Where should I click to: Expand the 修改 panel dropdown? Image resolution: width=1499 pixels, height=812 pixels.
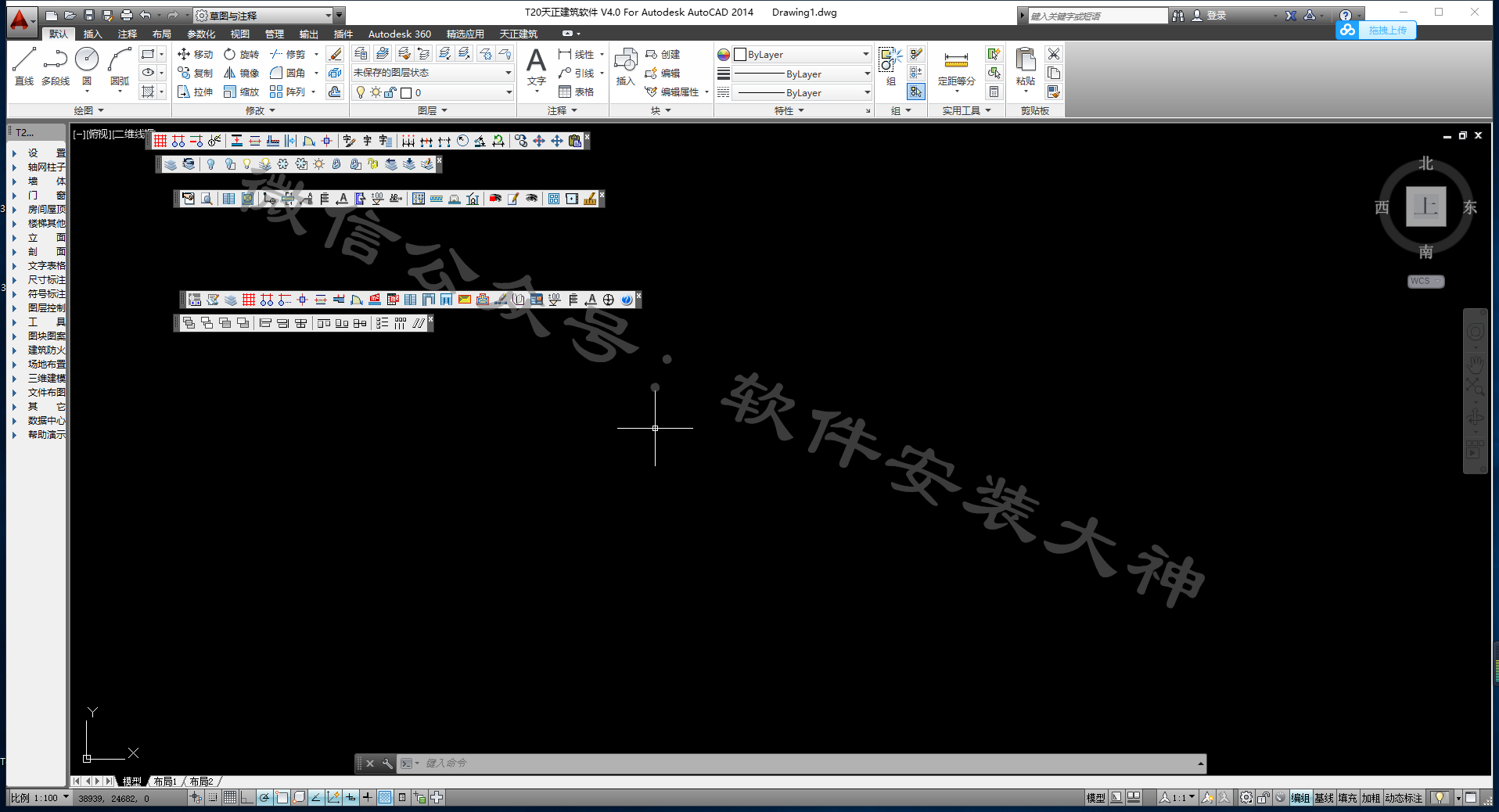point(261,110)
